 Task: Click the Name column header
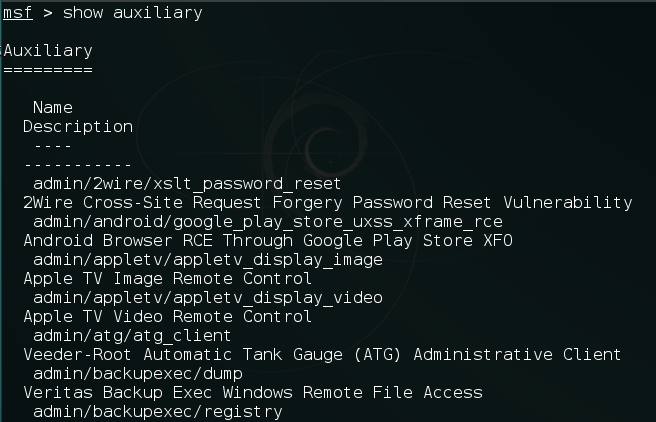(53, 108)
